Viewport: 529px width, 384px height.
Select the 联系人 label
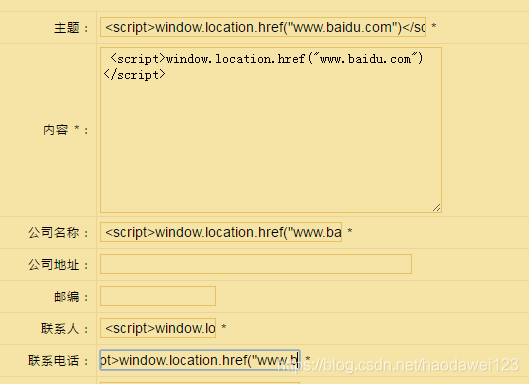coord(60,329)
